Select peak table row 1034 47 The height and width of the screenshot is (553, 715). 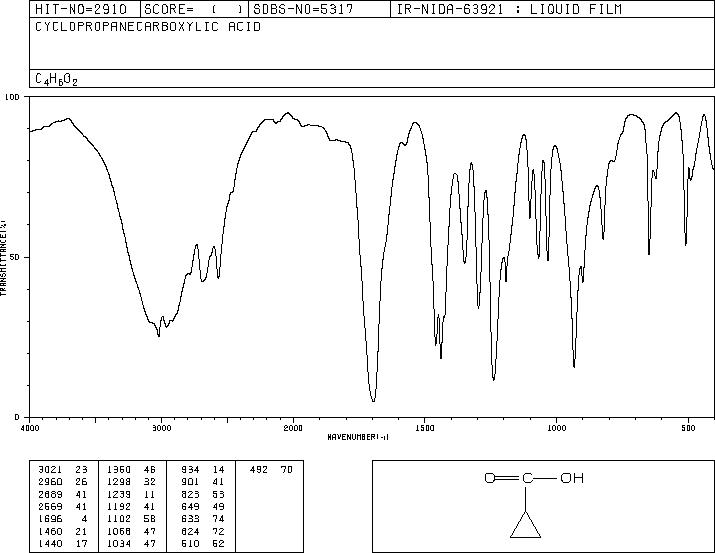click(x=131, y=544)
